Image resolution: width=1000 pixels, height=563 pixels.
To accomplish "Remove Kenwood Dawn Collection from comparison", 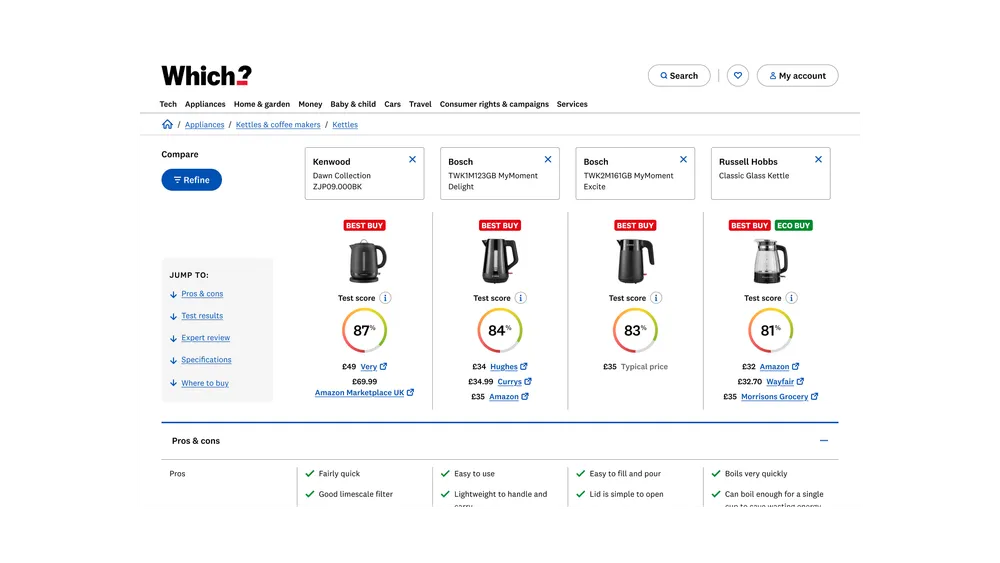I will click(x=412, y=160).
